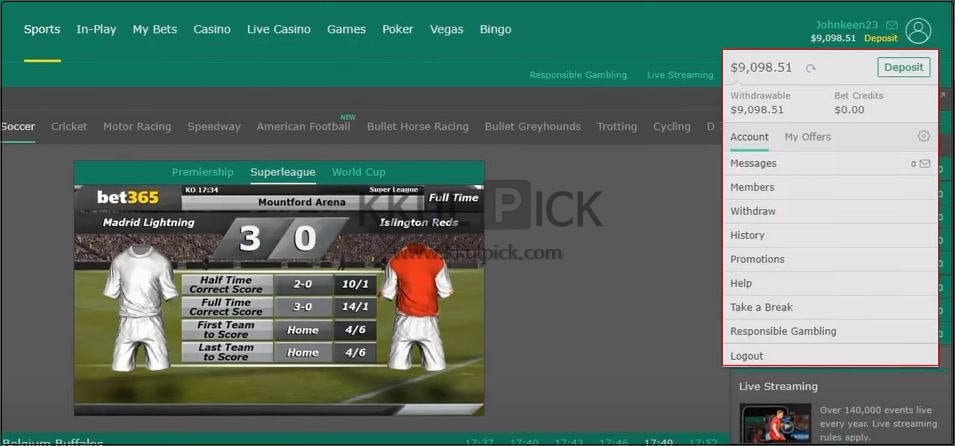The width and height of the screenshot is (955, 446).
Task: Open History in account menu
Action: pyautogui.click(x=830, y=235)
